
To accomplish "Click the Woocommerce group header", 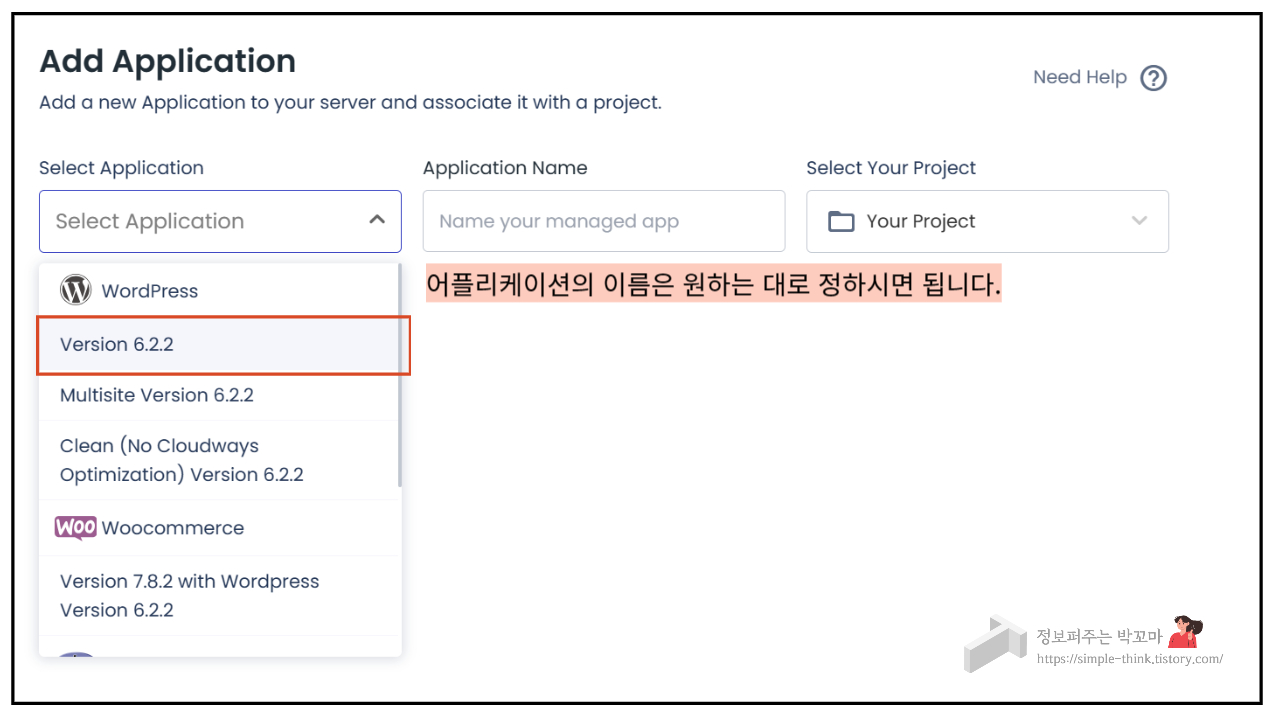I will click(x=219, y=528).
